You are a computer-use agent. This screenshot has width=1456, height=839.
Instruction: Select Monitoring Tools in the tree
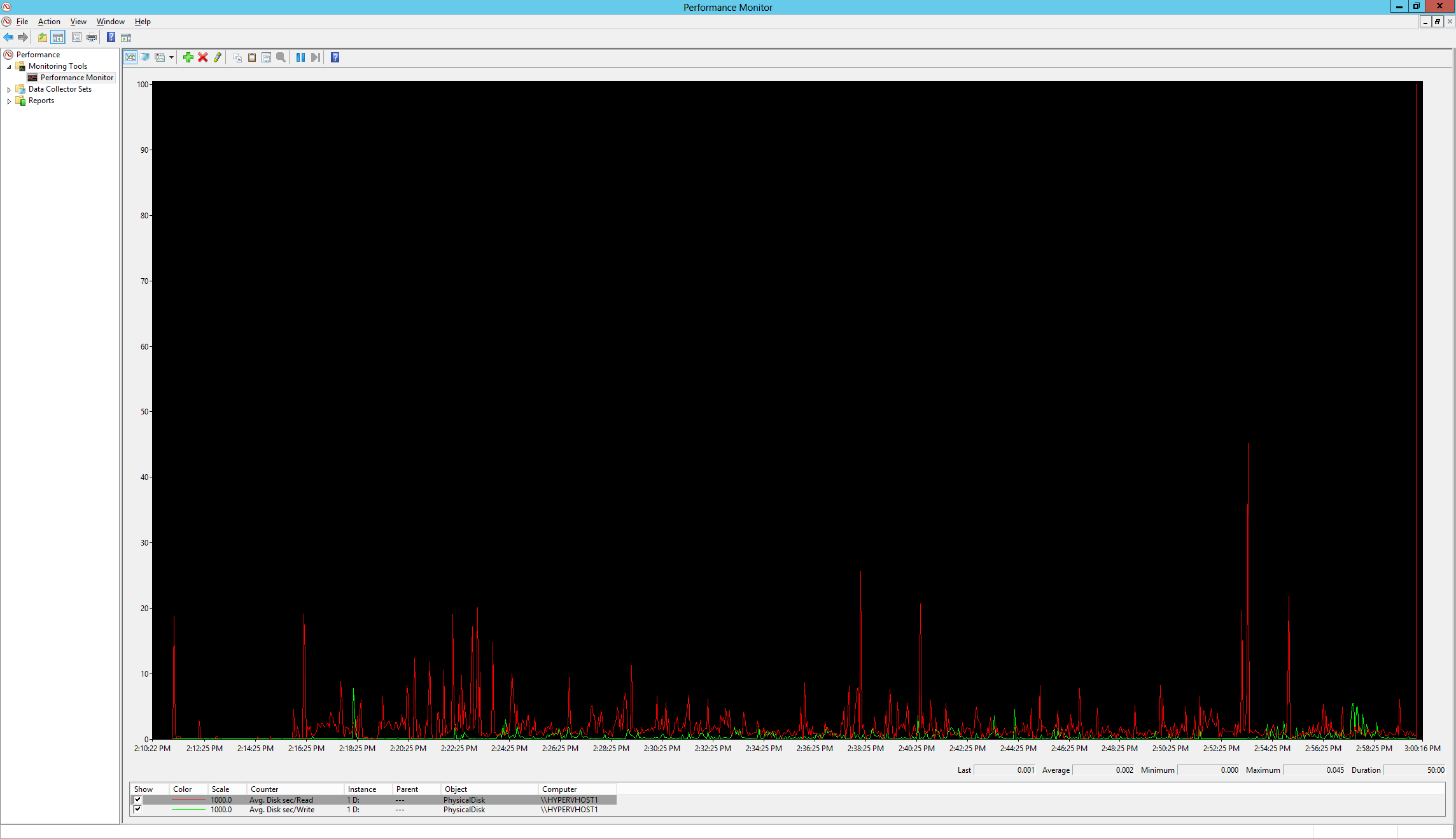point(58,66)
